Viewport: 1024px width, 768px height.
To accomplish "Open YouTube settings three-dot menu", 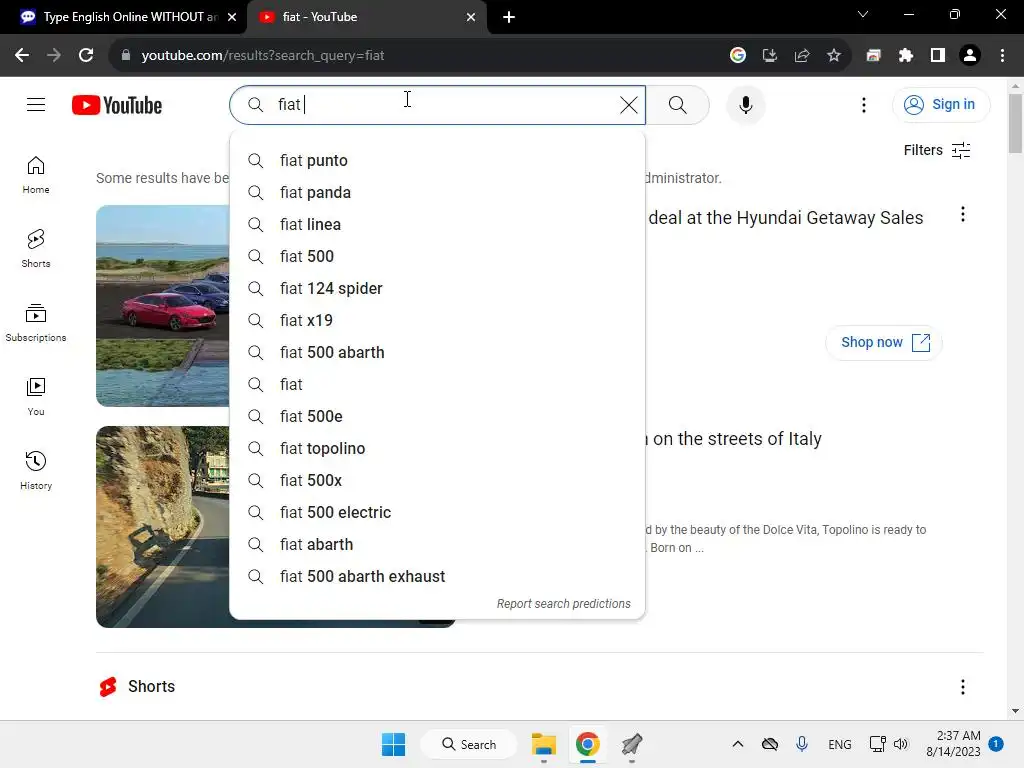I will point(863,104).
